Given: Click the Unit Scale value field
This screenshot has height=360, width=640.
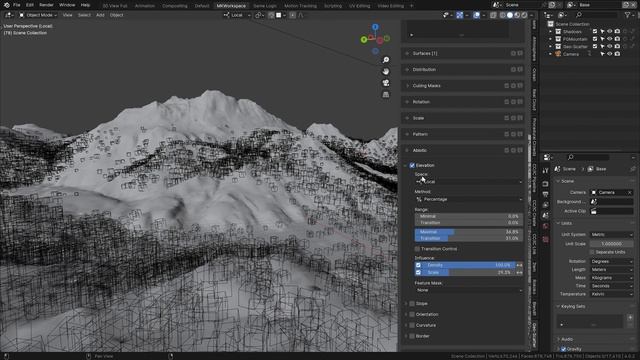Looking at the screenshot, I should point(612,244).
